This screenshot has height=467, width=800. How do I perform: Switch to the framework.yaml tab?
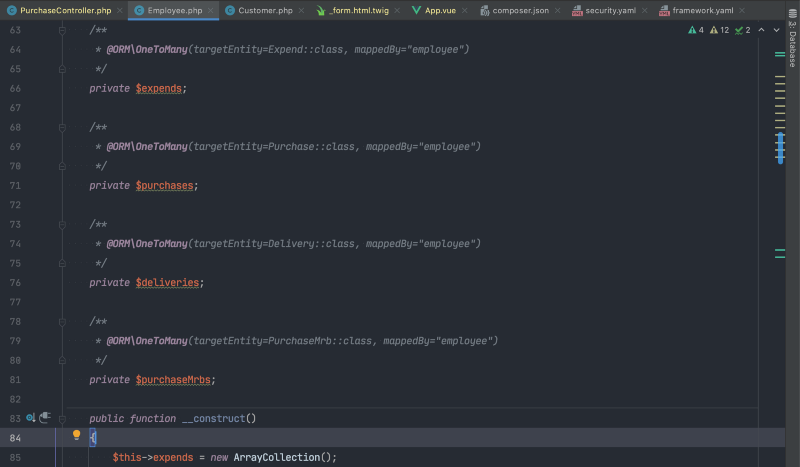click(703, 10)
